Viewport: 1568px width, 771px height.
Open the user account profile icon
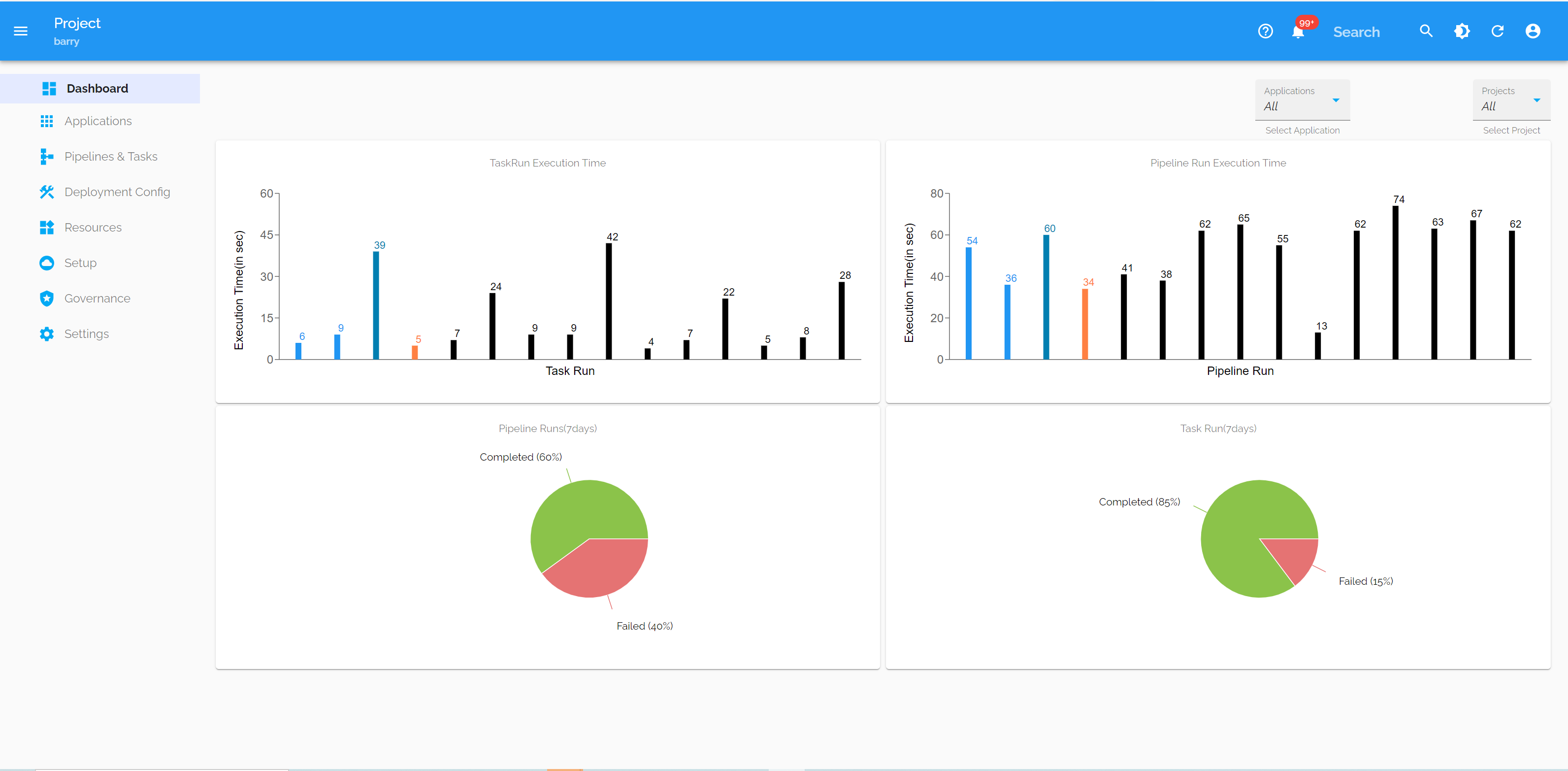point(1533,31)
